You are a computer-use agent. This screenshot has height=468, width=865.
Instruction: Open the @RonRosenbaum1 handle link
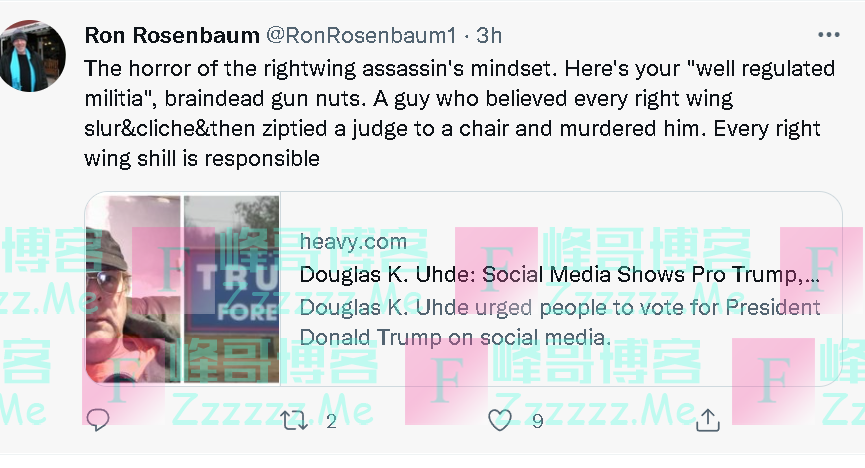point(361,35)
